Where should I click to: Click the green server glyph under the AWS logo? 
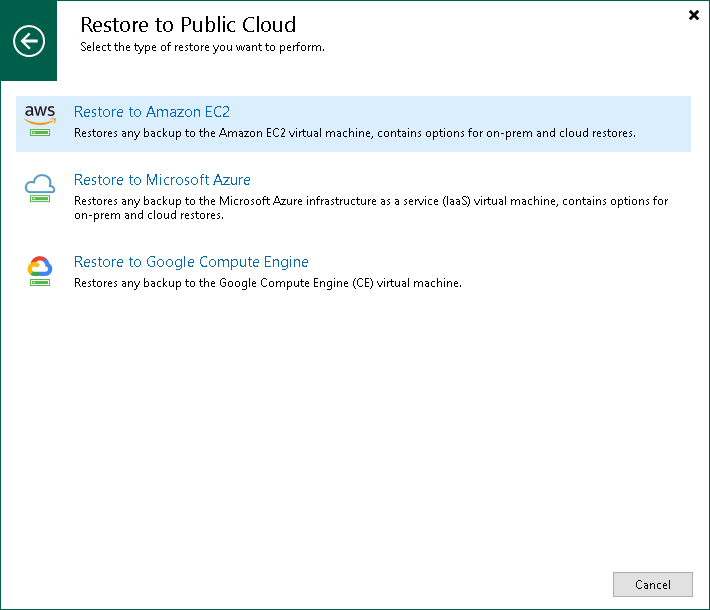point(40,132)
